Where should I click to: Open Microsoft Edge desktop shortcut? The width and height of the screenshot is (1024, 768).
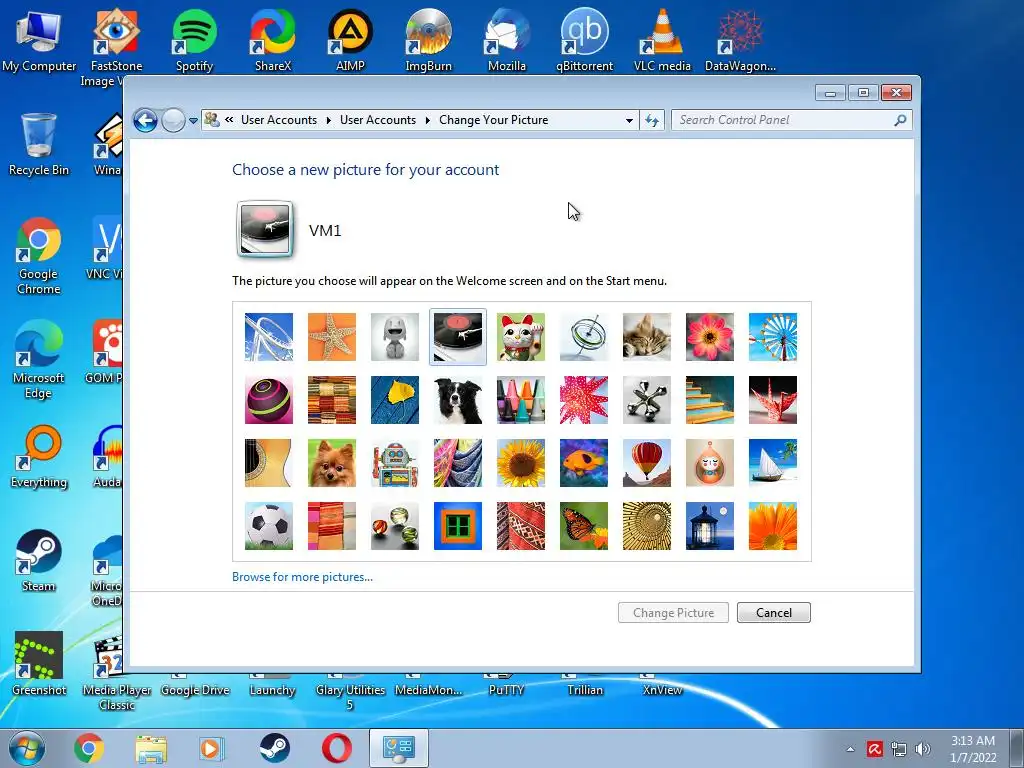pyautogui.click(x=39, y=360)
